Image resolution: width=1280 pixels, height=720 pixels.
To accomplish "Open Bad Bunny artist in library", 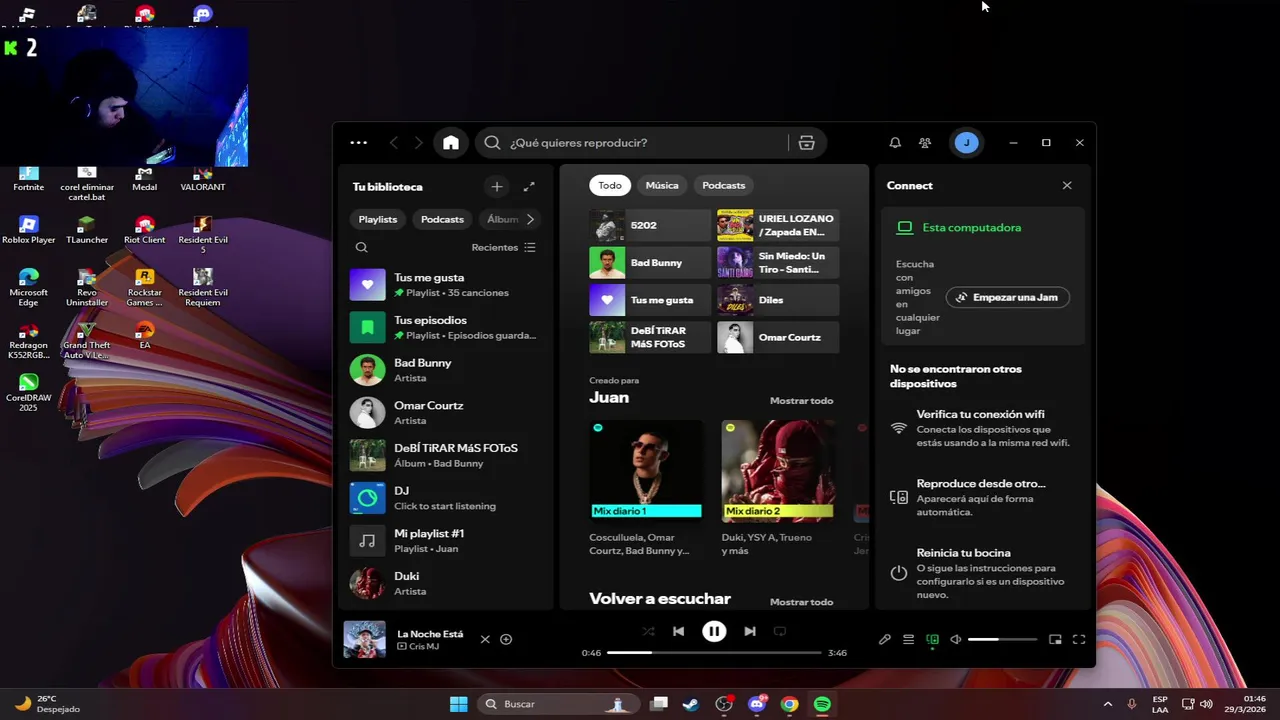I will click(446, 370).
